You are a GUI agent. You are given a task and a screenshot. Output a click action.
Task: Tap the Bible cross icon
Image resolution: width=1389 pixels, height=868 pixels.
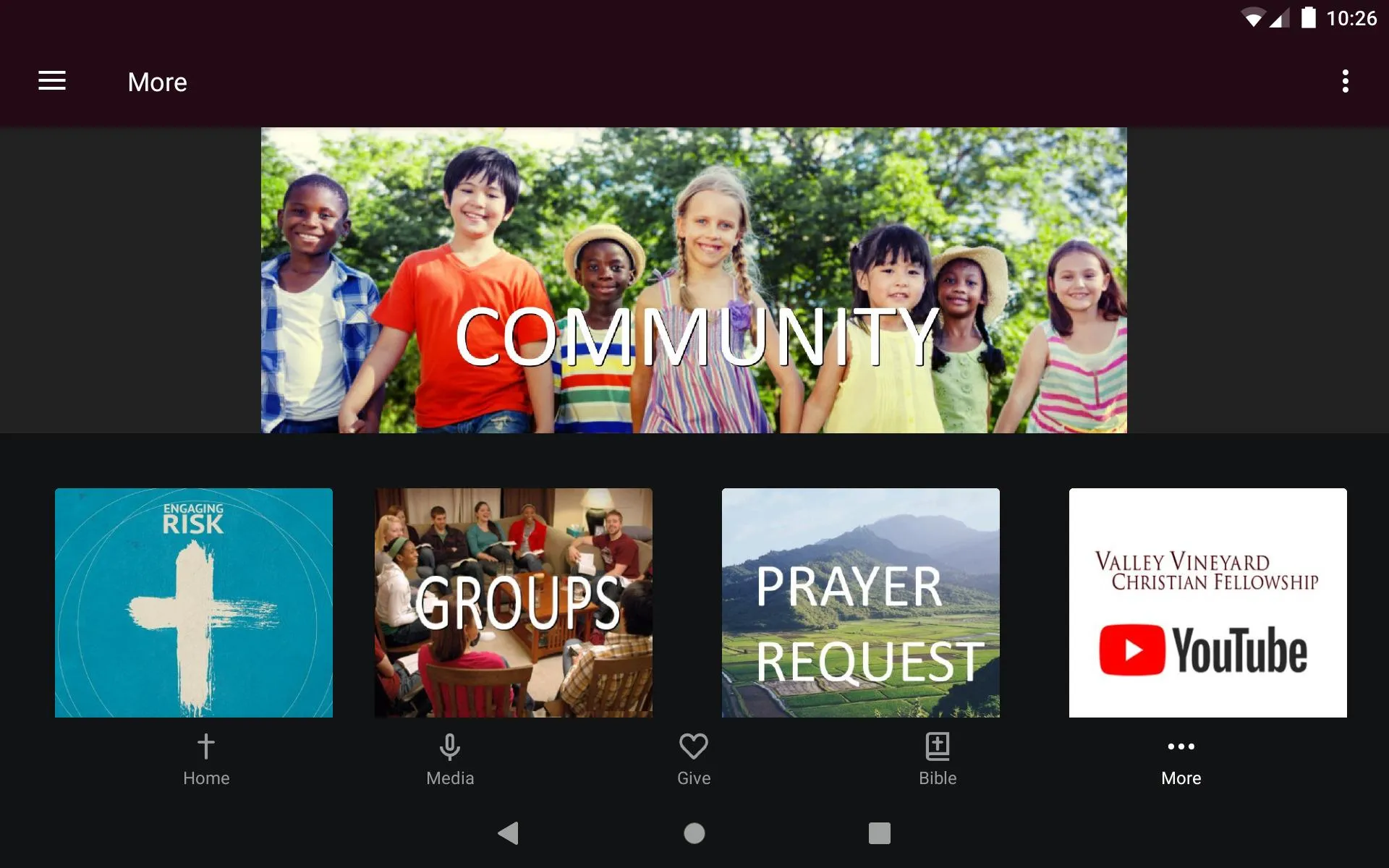937,745
